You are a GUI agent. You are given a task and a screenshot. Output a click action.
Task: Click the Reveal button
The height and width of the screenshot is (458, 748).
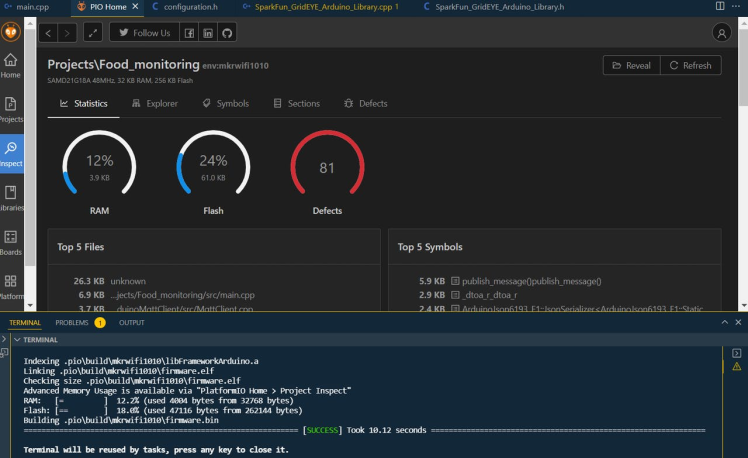(x=630, y=66)
